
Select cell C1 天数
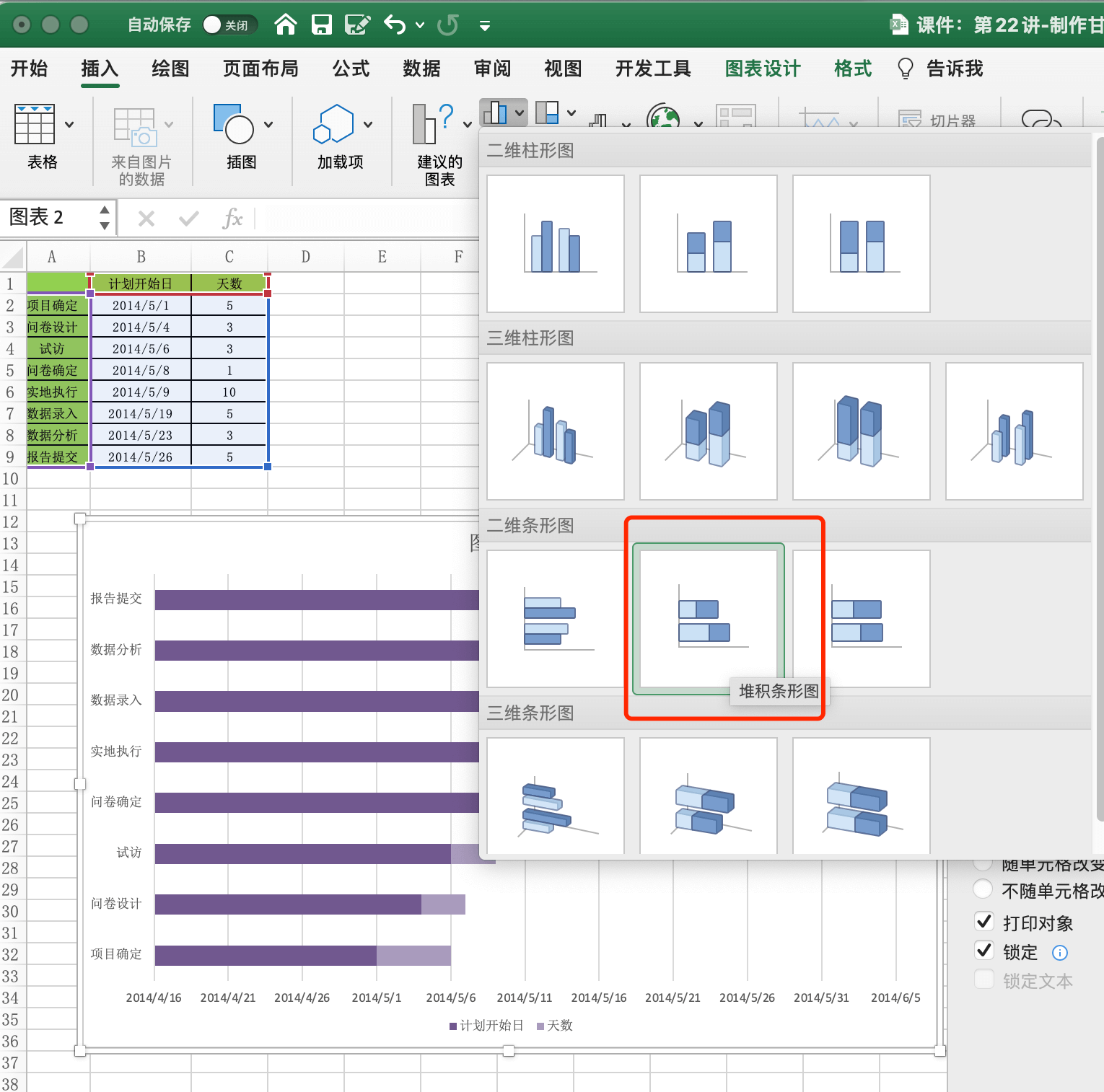pos(229,283)
